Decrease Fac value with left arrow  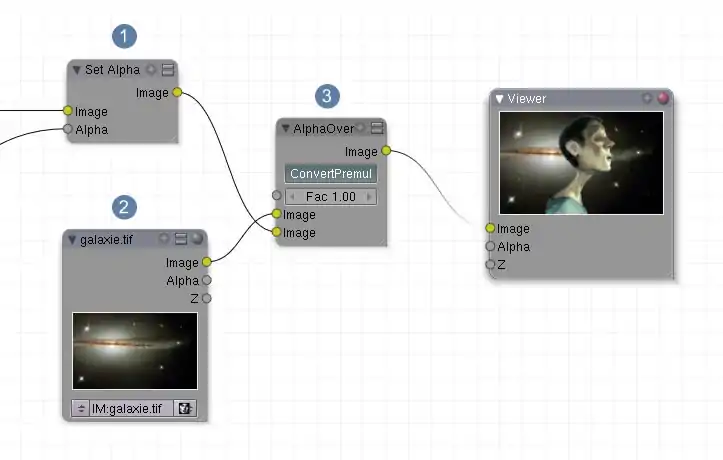click(x=292, y=197)
